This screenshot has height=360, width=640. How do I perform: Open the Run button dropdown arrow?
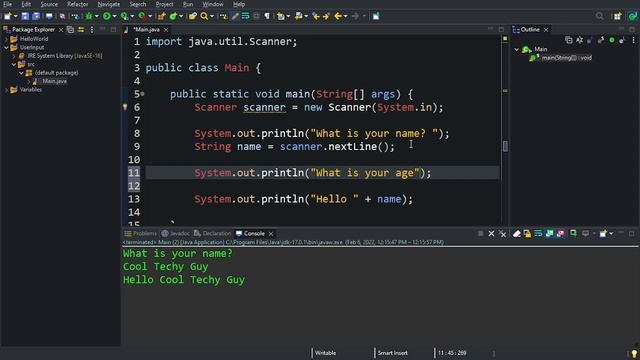click(x=114, y=16)
